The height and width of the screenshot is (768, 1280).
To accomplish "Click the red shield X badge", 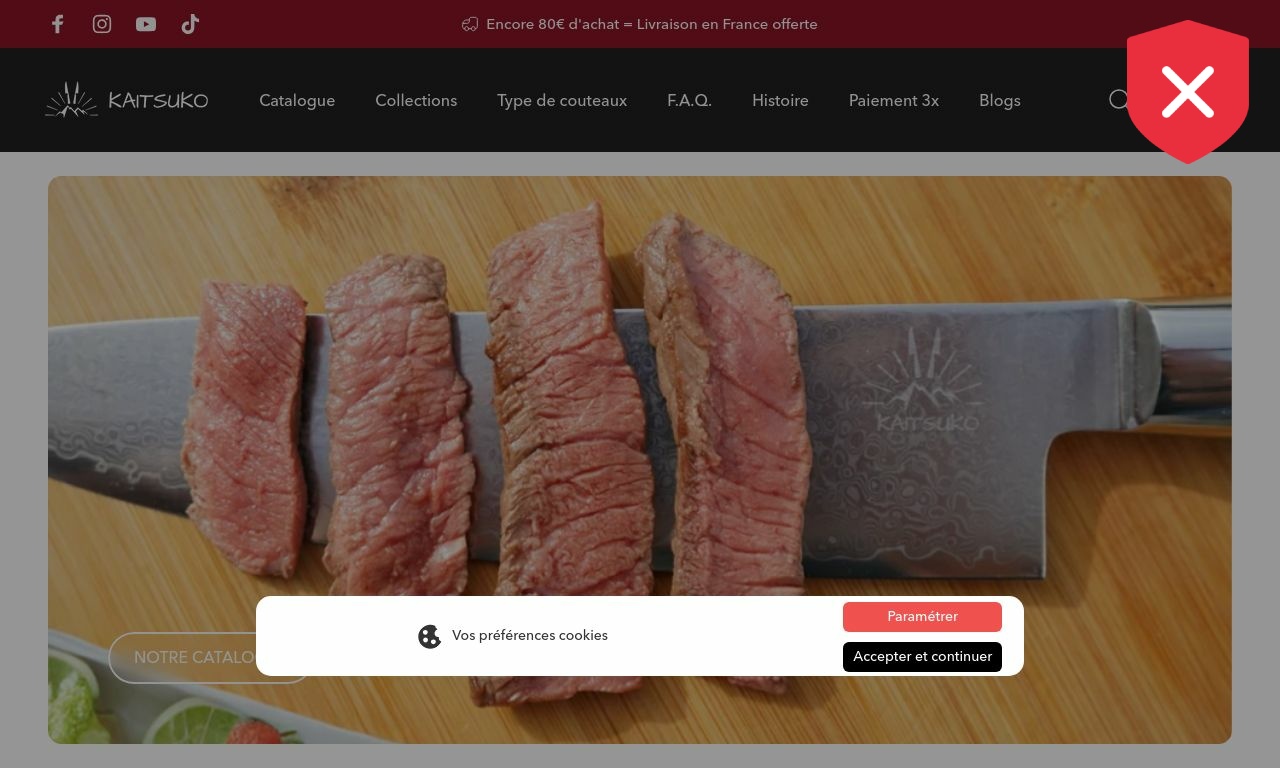I will 1188,92.
